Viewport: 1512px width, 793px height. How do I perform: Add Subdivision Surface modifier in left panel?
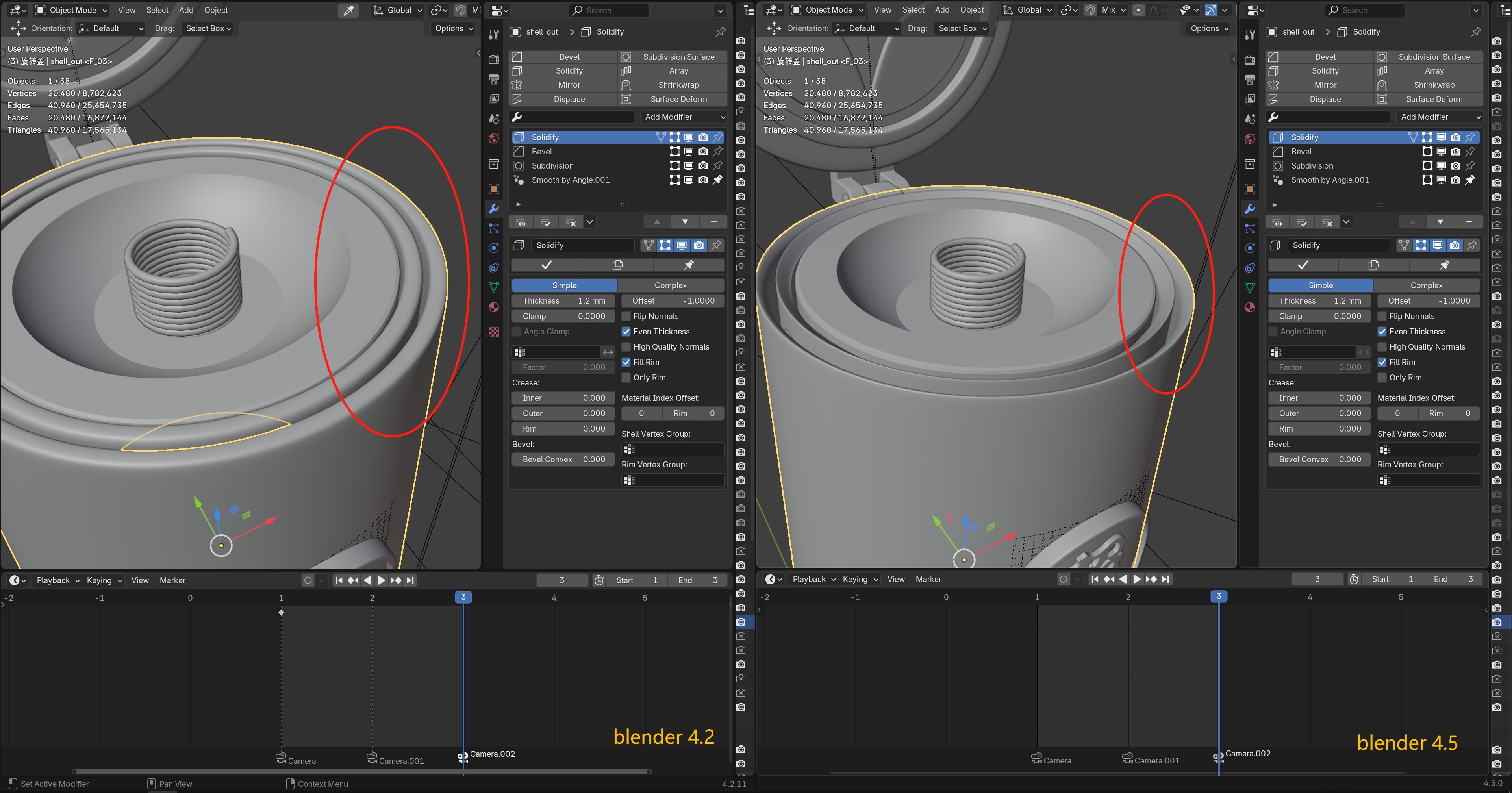click(x=673, y=57)
